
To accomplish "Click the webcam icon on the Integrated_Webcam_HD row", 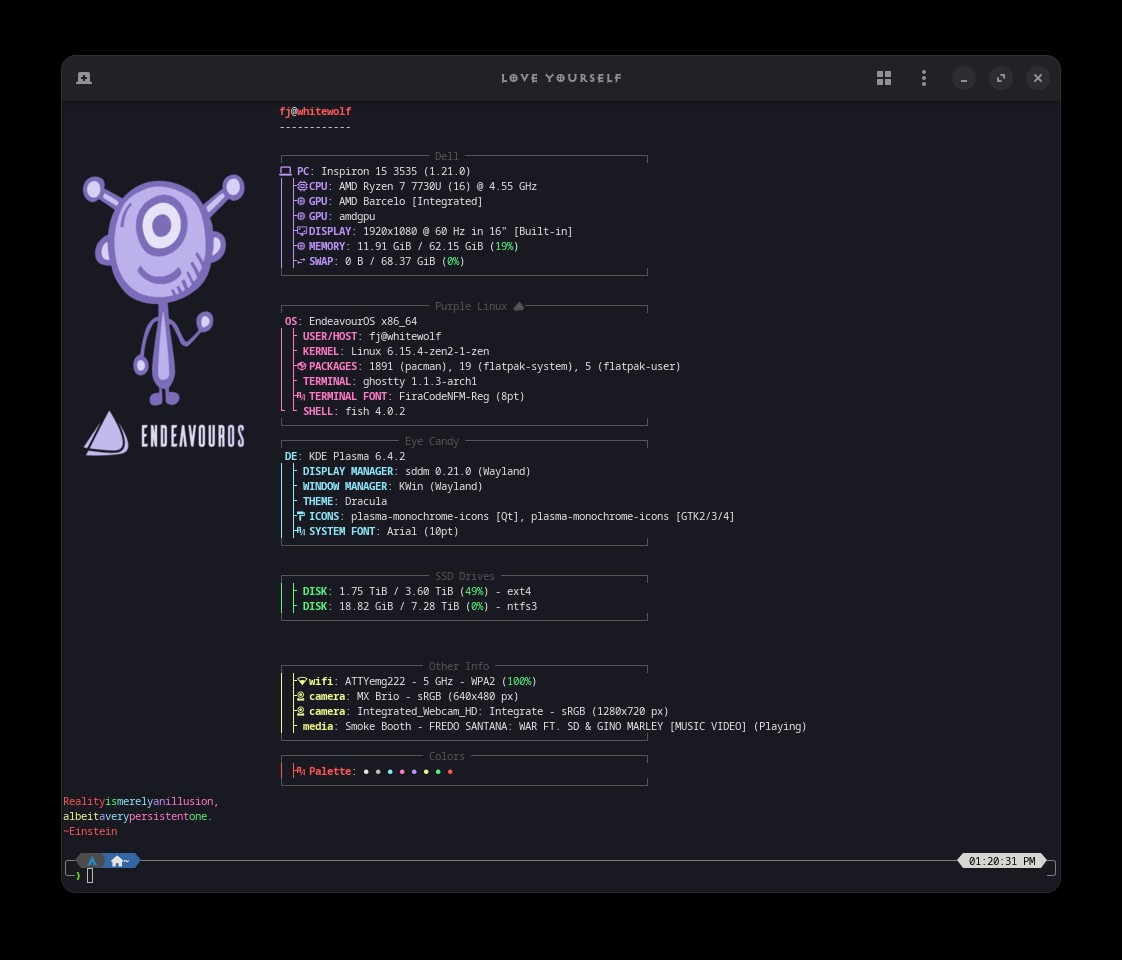I will point(301,712).
